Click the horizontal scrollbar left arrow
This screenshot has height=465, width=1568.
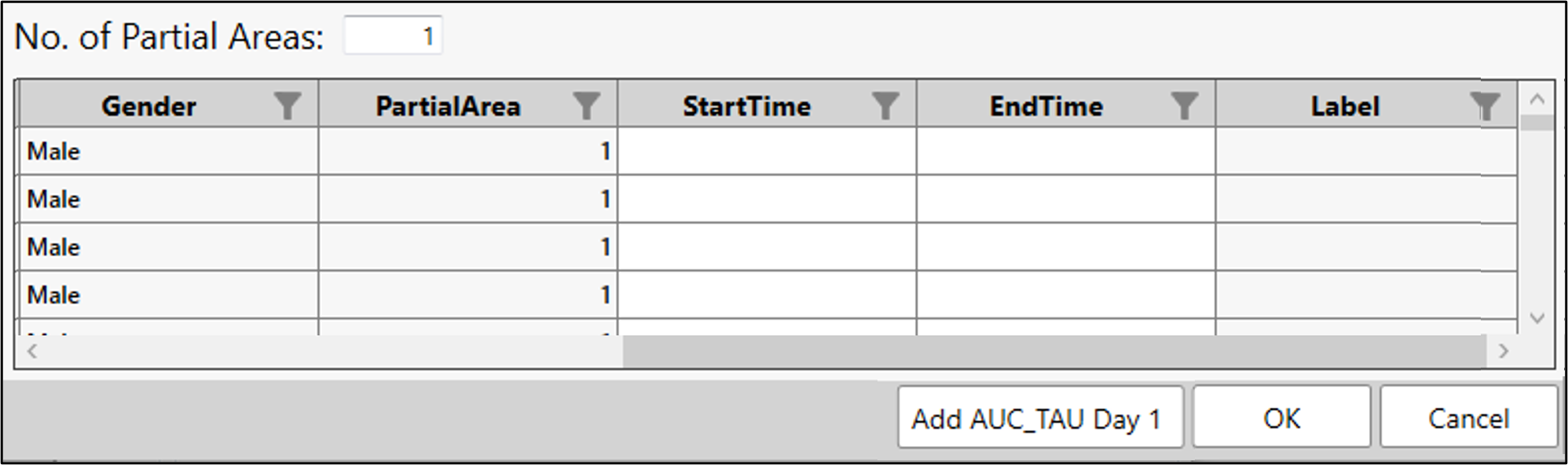(32, 351)
